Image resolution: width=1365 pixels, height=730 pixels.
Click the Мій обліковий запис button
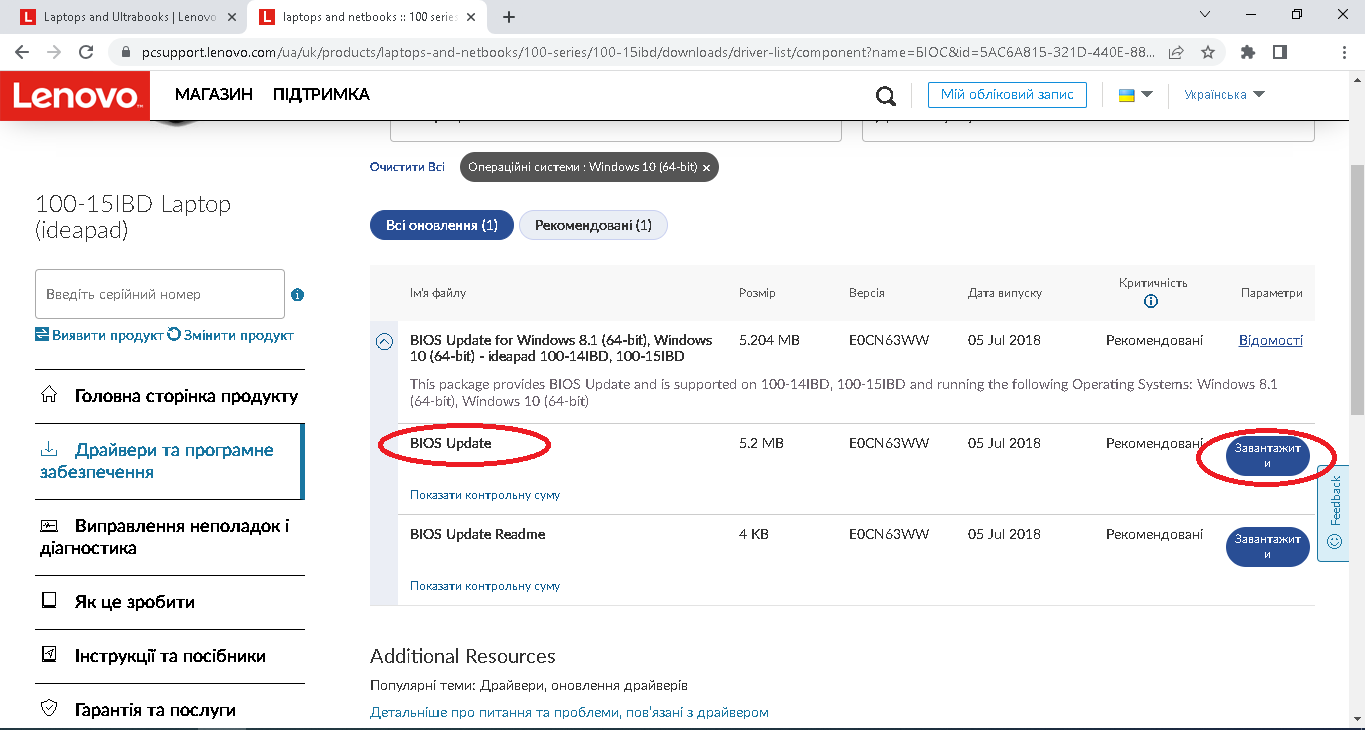(1007, 94)
